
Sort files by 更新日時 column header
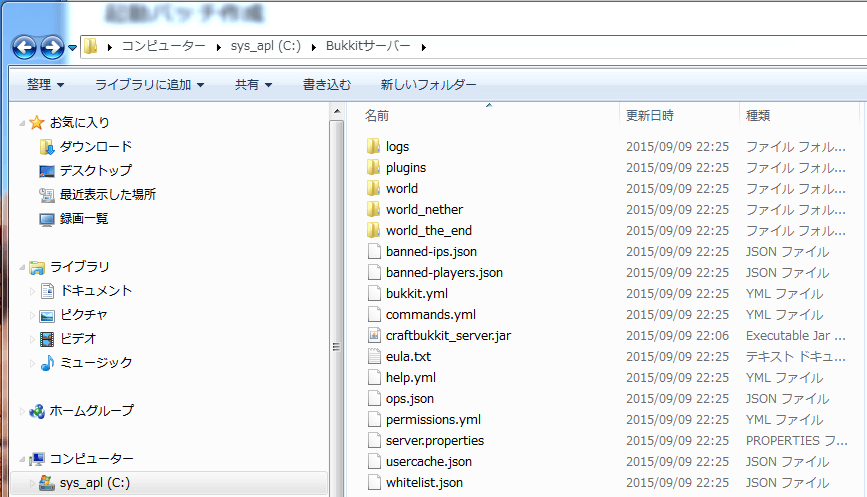click(x=650, y=116)
